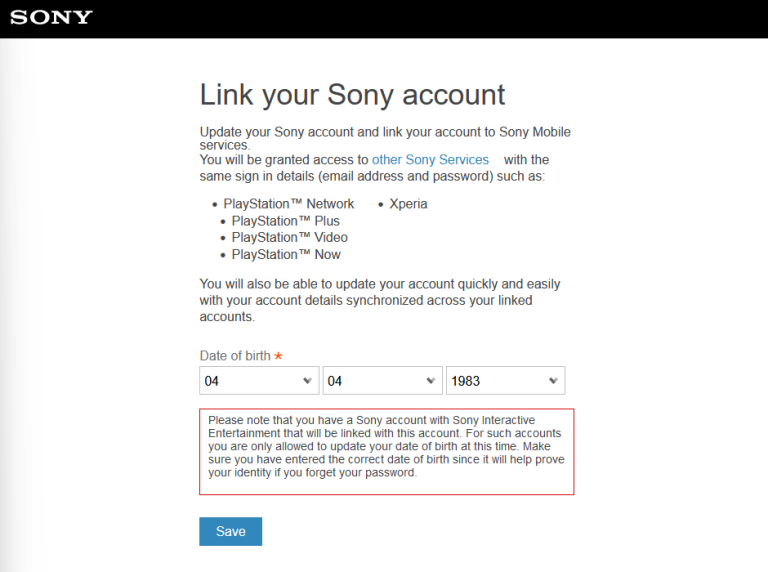768x572 pixels.
Task: Expand the middle date of birth dropdown
Action: (x=382, y=381)
